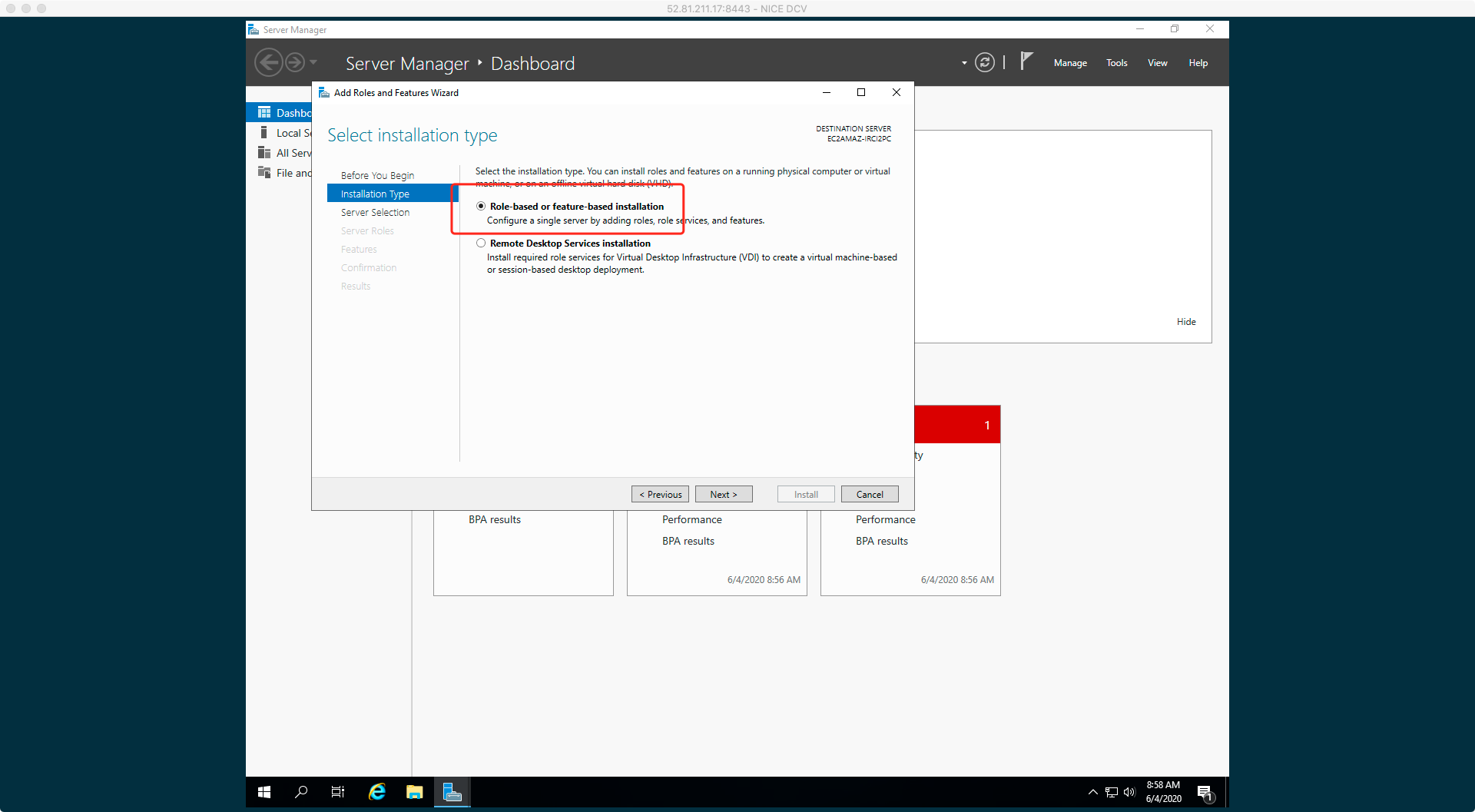Open the Tools menu
The height and width of the screenshot is (812, 1475).
pyautogui.click(x=1116, y=63)
